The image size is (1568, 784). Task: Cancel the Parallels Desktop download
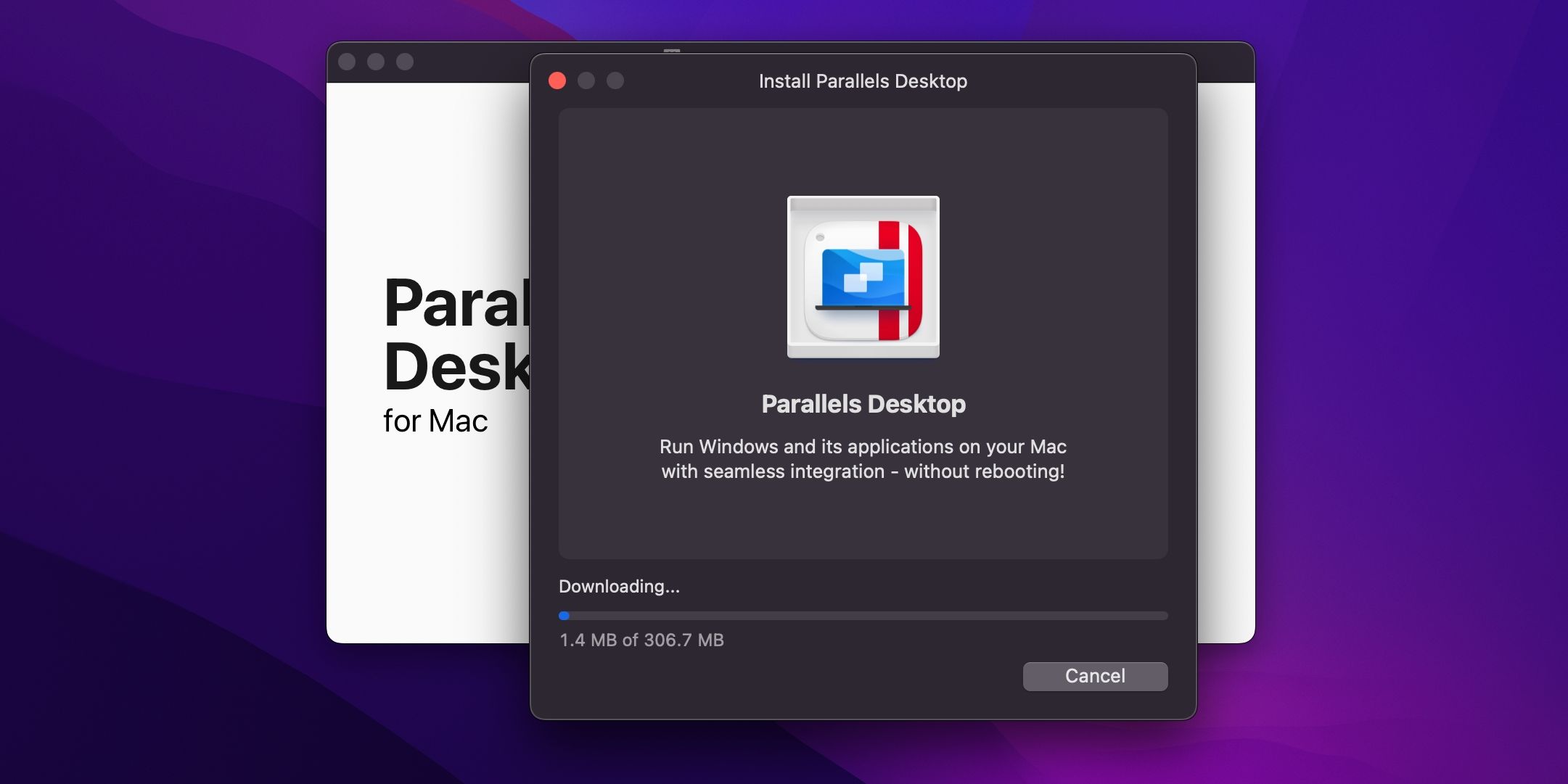coord(1095,676)
